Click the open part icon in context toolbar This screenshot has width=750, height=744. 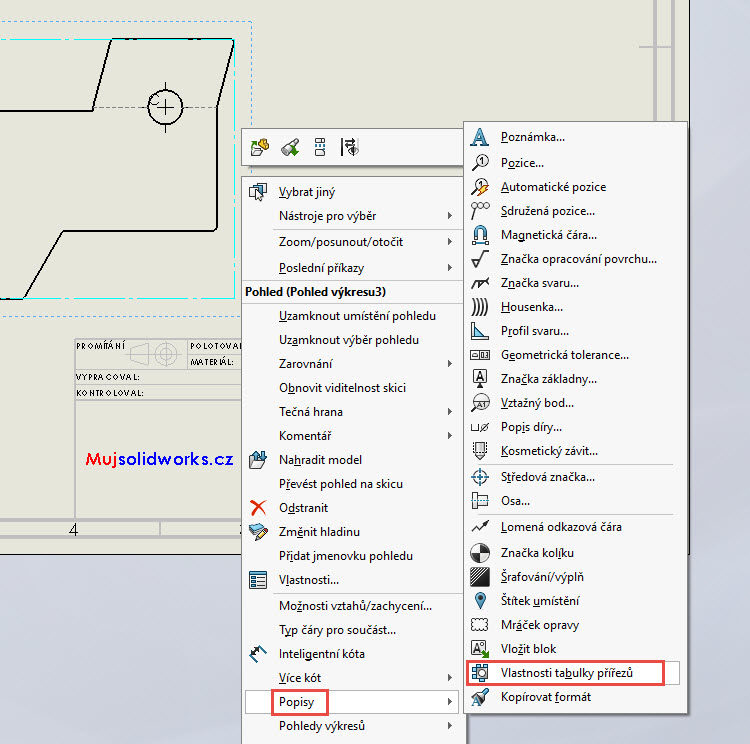(260, 147)
